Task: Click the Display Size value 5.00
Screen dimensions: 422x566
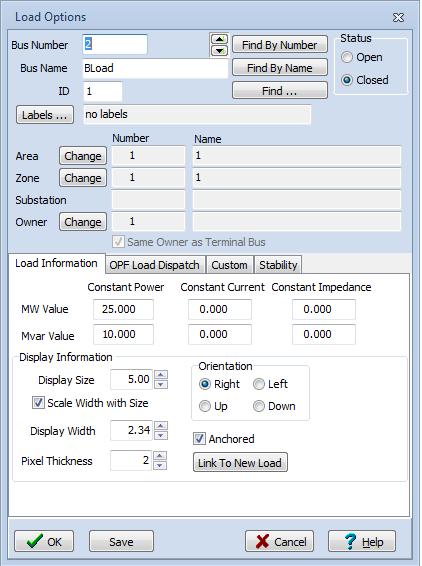Action: [131, 379]
